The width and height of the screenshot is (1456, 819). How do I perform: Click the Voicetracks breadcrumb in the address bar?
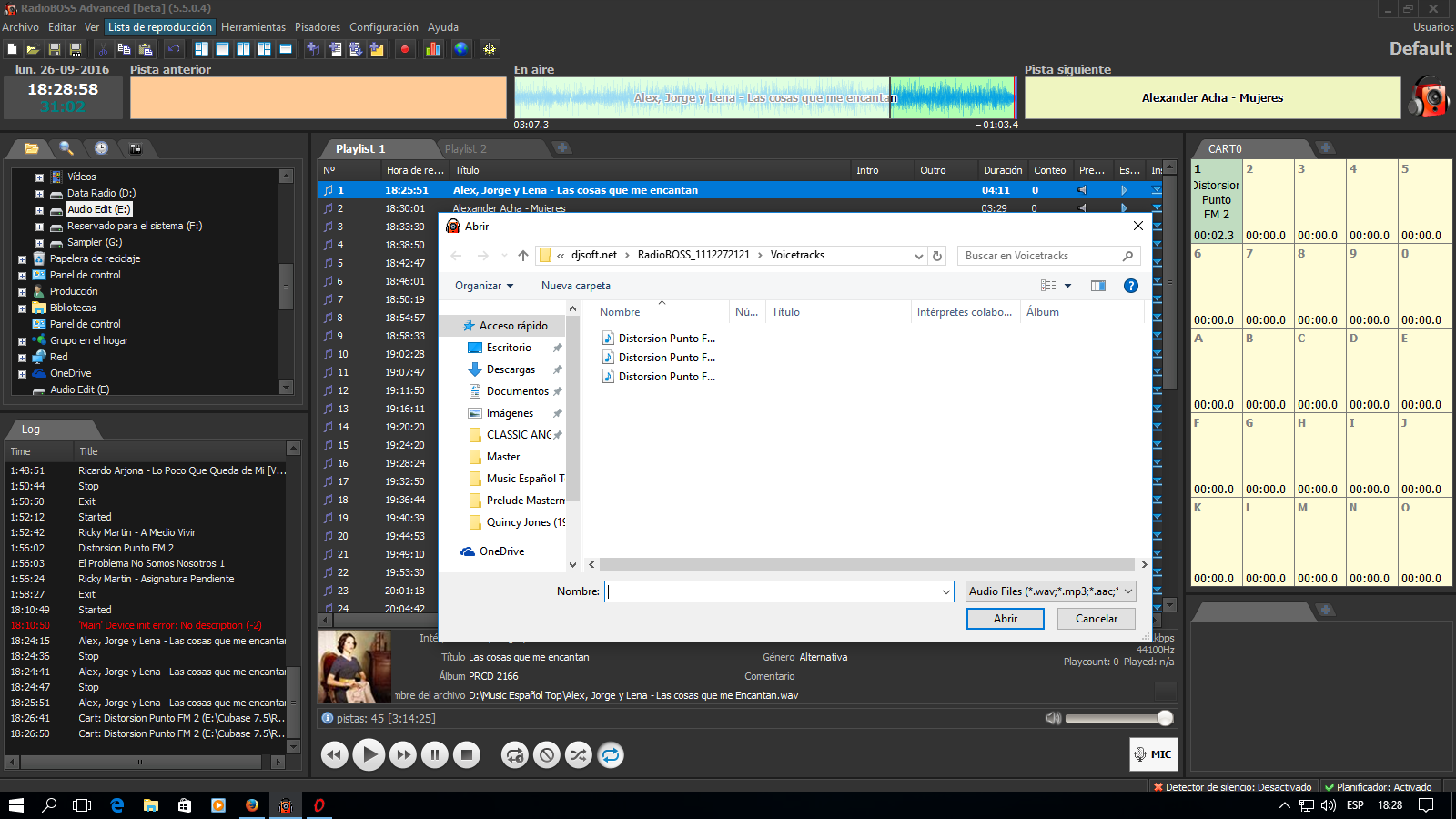pyautogui.click(x=797, y=255)
